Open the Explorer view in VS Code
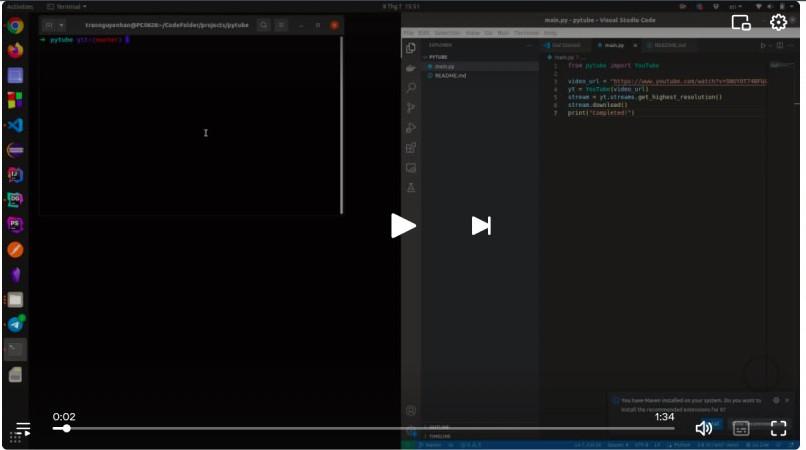Viewport: 806px width, 450px height. [x=411, y=48]
